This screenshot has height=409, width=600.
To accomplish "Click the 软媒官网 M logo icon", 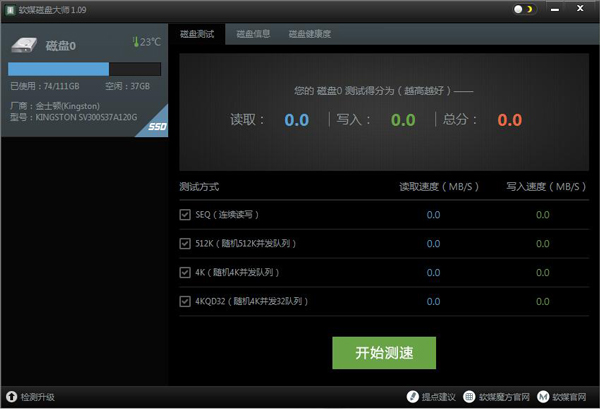I will [543, 397].
